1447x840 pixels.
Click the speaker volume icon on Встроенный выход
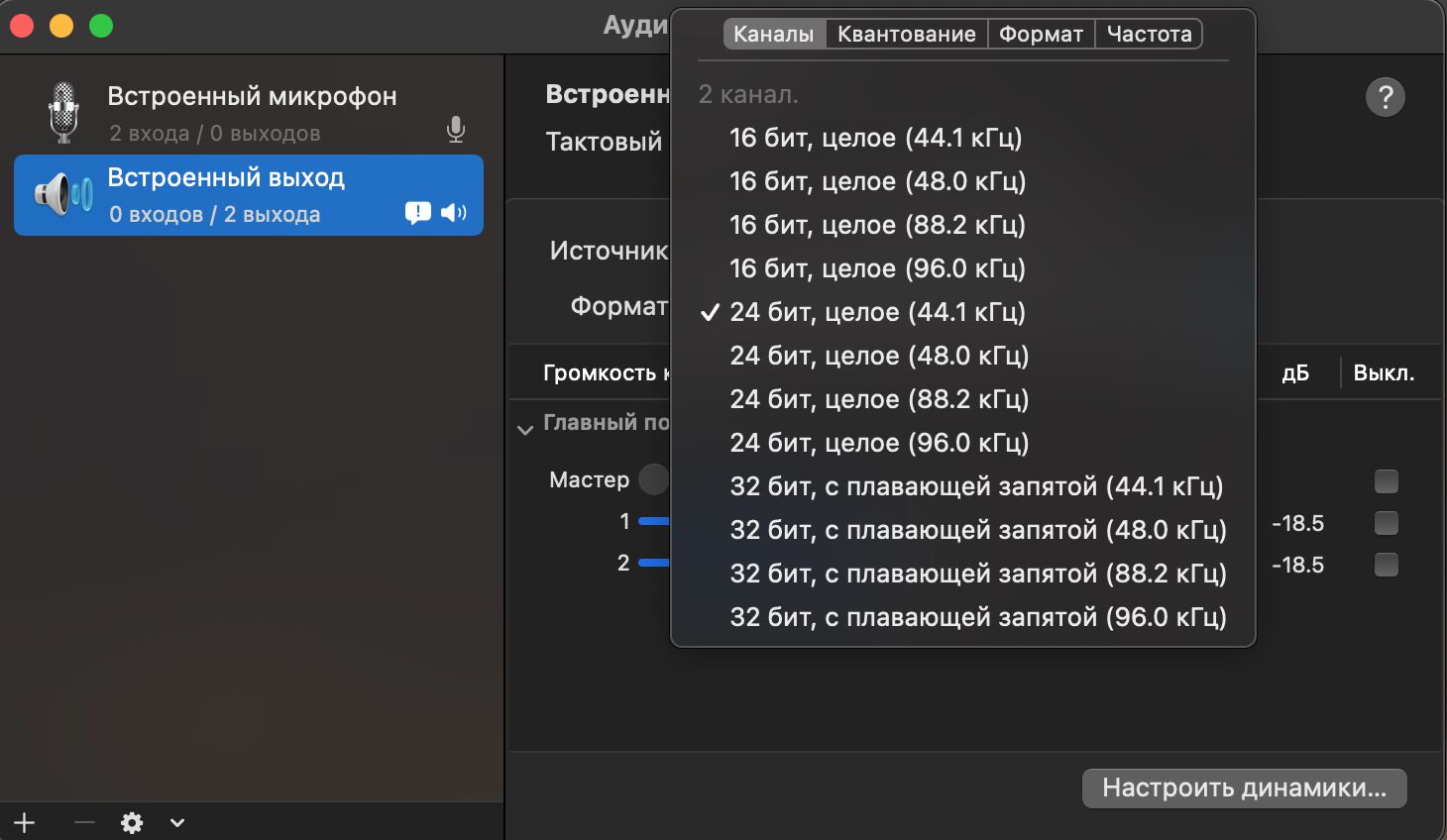pos(454,213)
